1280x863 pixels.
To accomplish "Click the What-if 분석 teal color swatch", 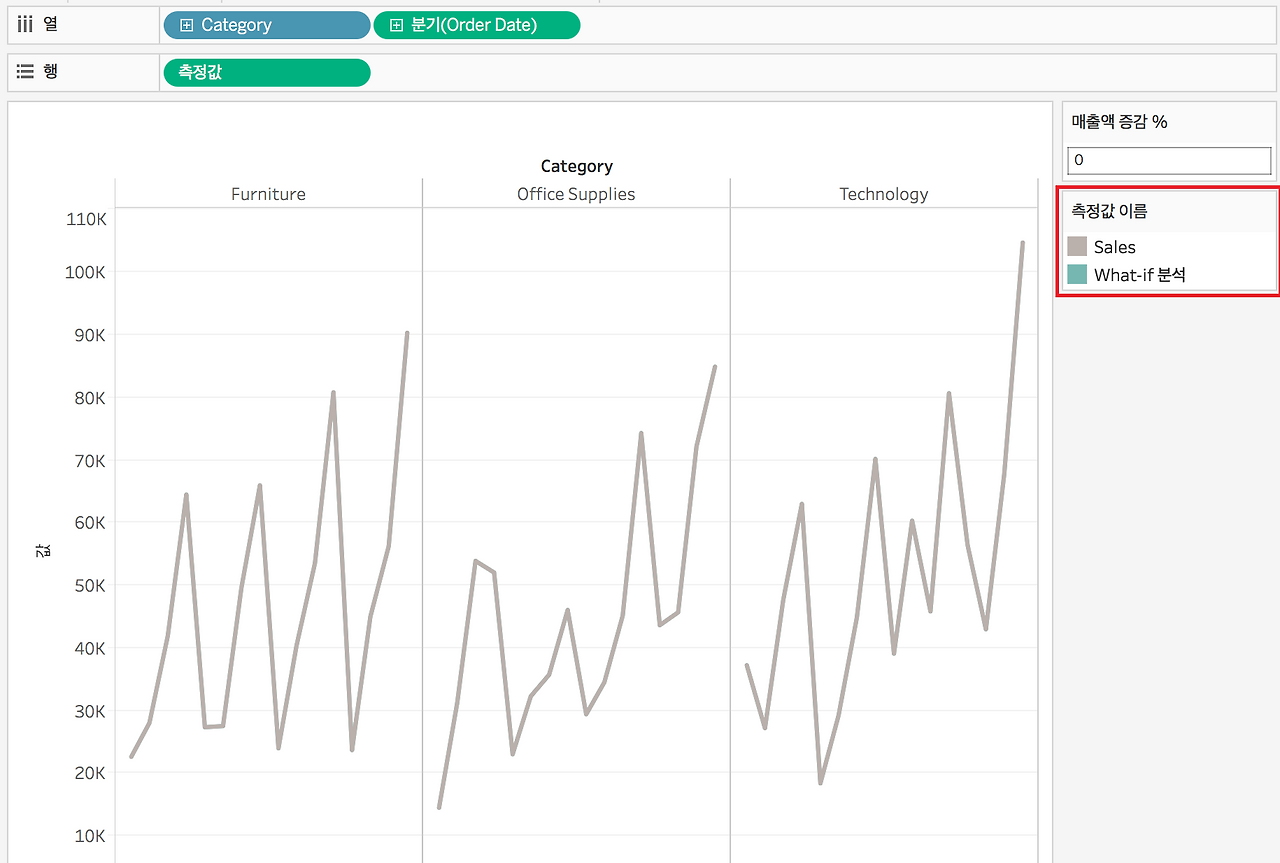I will 1077,274.
